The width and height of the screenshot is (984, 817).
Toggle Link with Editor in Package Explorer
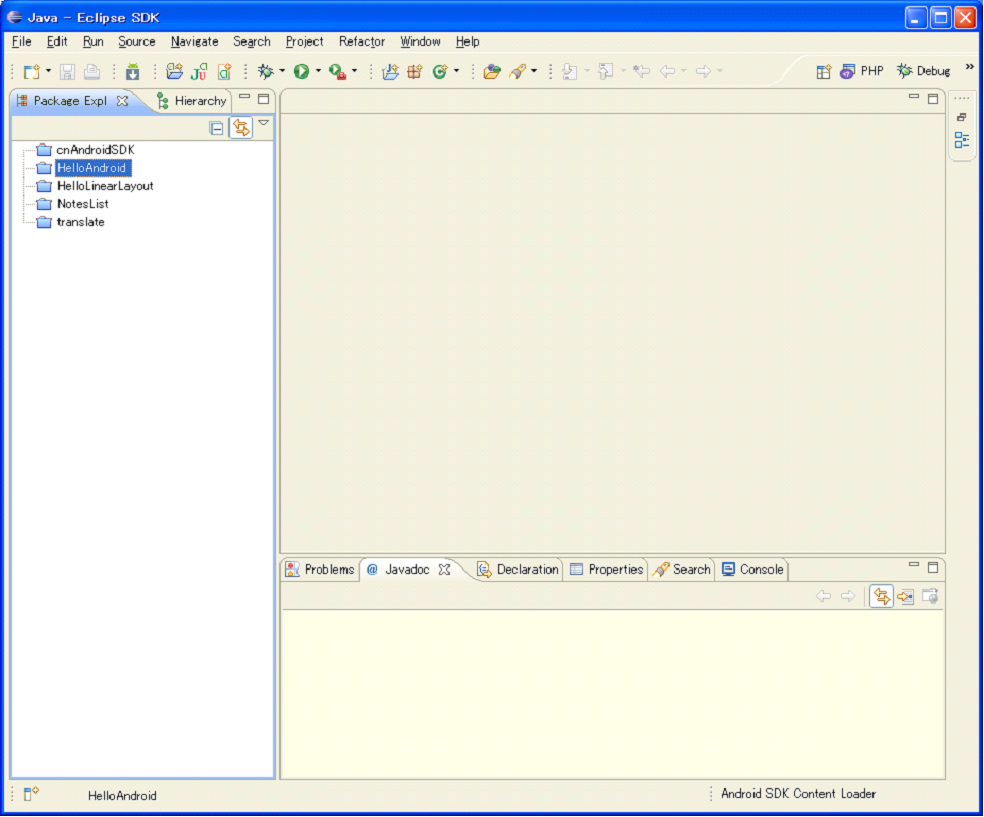pyautogui.click(x=241, y=128)
